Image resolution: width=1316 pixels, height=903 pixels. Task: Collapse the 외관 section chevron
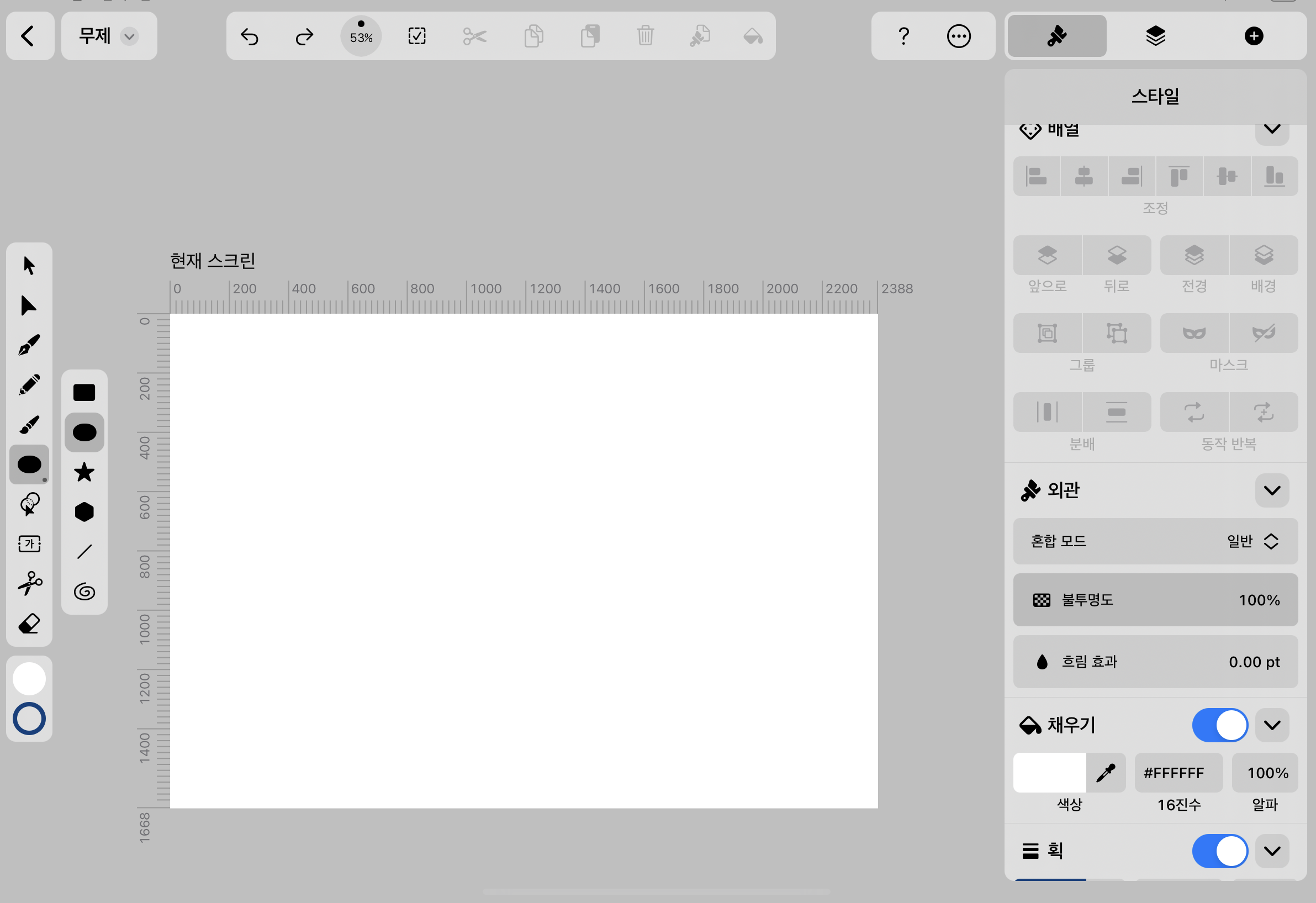[1272, 490]
